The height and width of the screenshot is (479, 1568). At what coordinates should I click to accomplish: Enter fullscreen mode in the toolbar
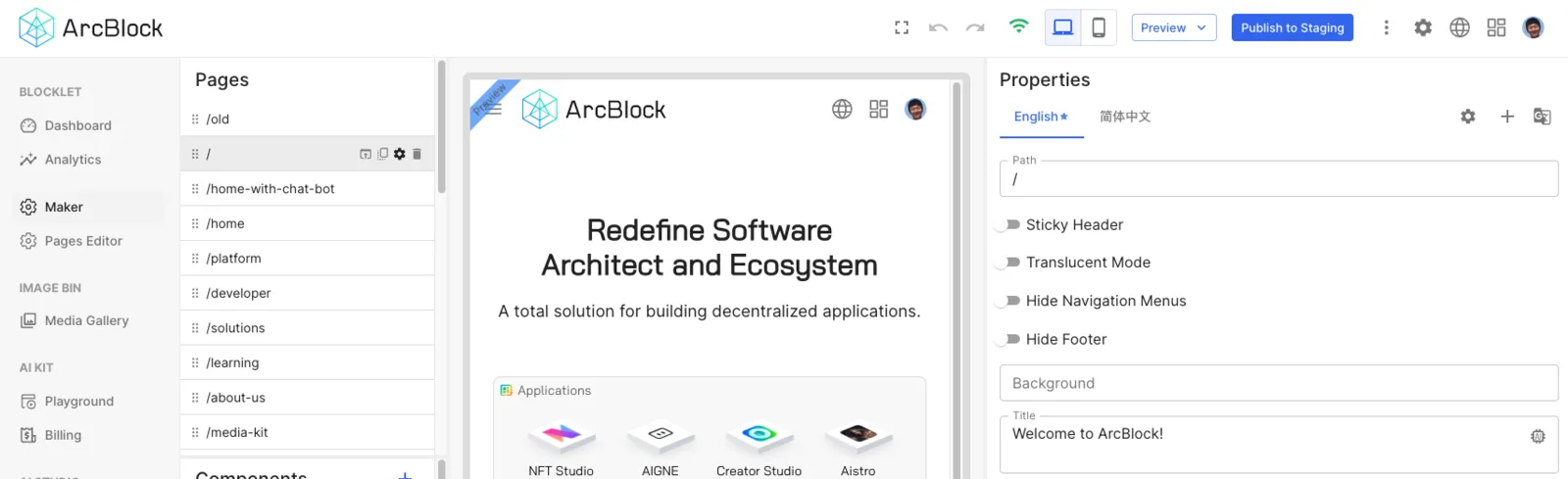pos(902,27)
